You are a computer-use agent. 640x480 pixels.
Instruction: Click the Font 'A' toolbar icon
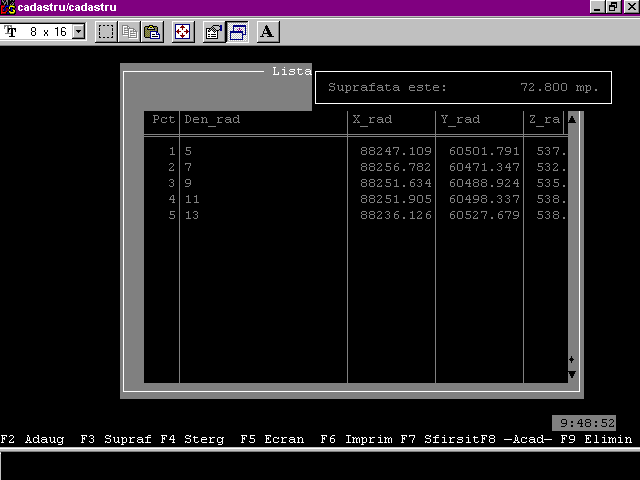pyautogui.click(x=267, y=32)
